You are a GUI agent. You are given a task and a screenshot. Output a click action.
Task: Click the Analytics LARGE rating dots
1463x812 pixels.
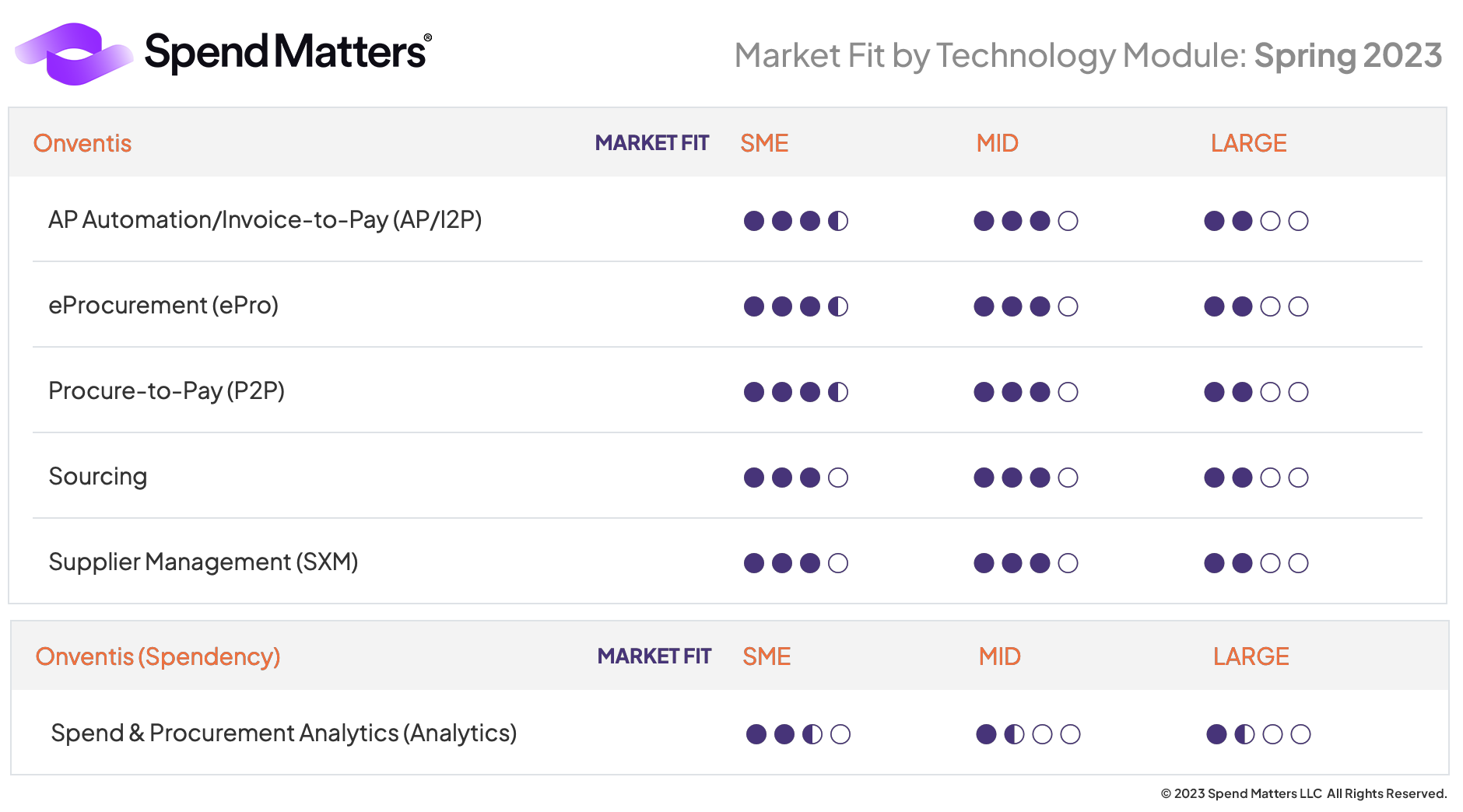1258,734
